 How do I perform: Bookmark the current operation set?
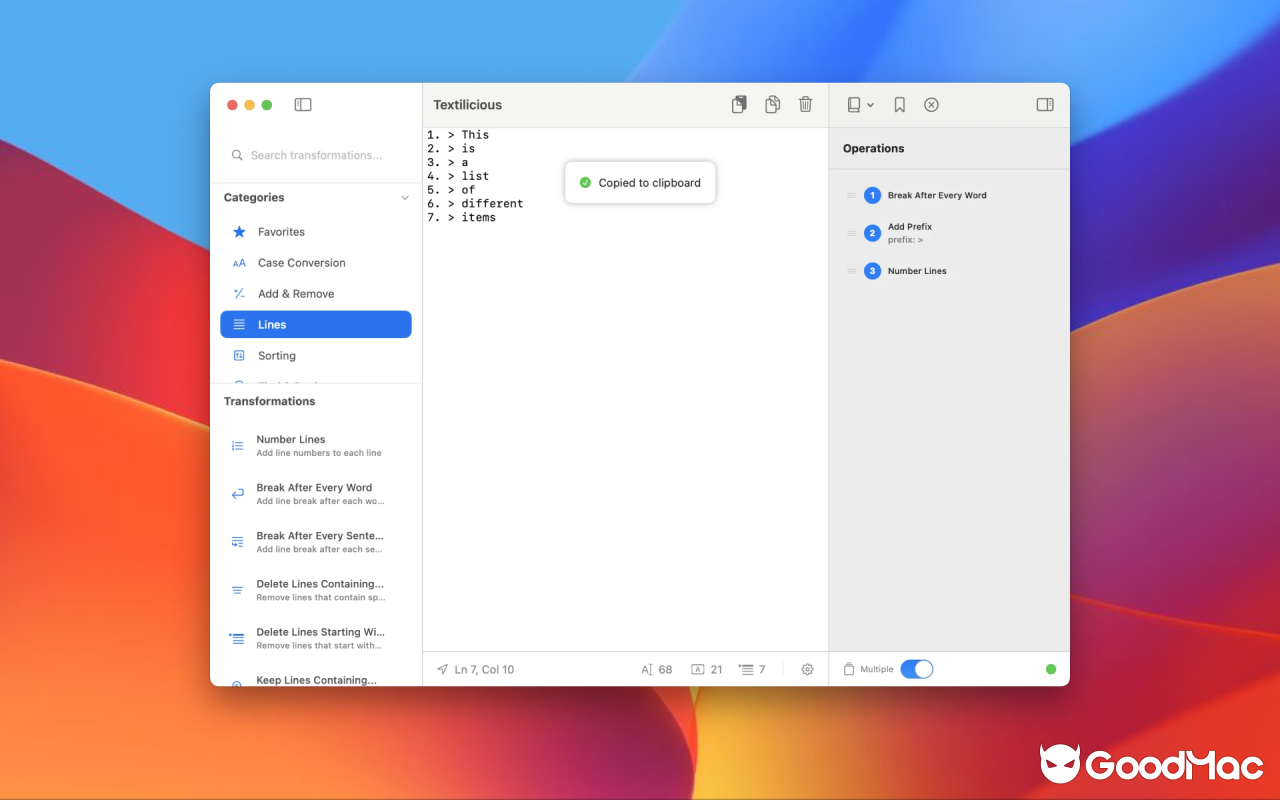pyautogui.click(x=899, y=104)
